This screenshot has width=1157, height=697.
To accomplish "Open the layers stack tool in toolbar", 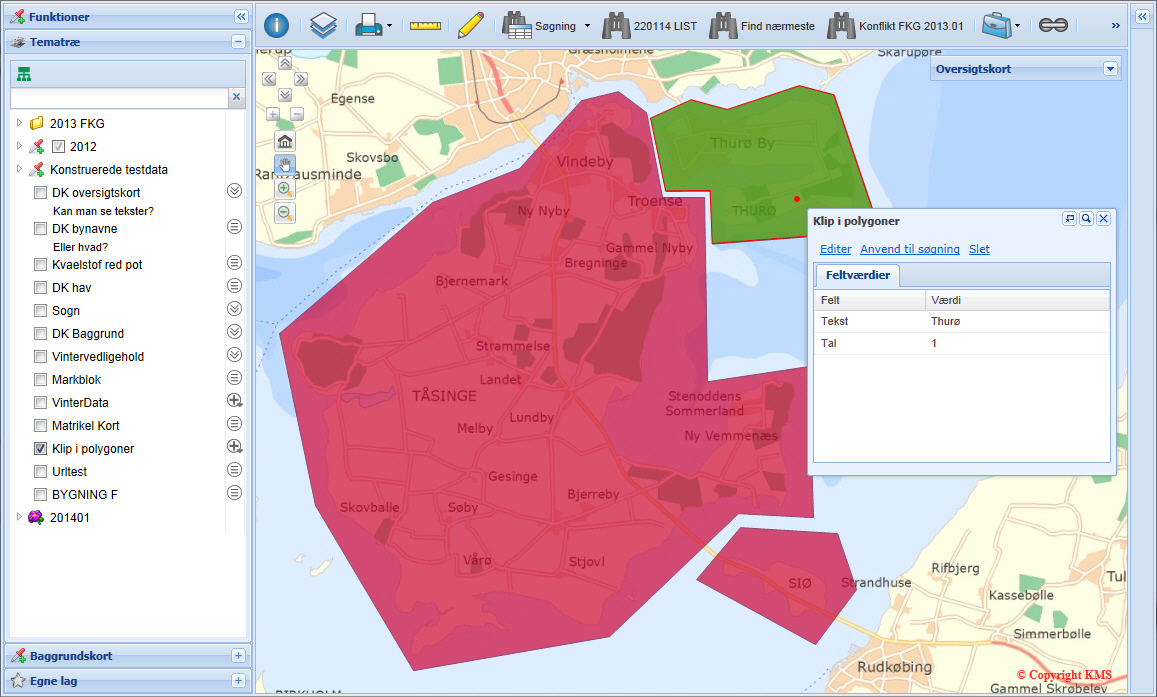I will tap(323, 26).
